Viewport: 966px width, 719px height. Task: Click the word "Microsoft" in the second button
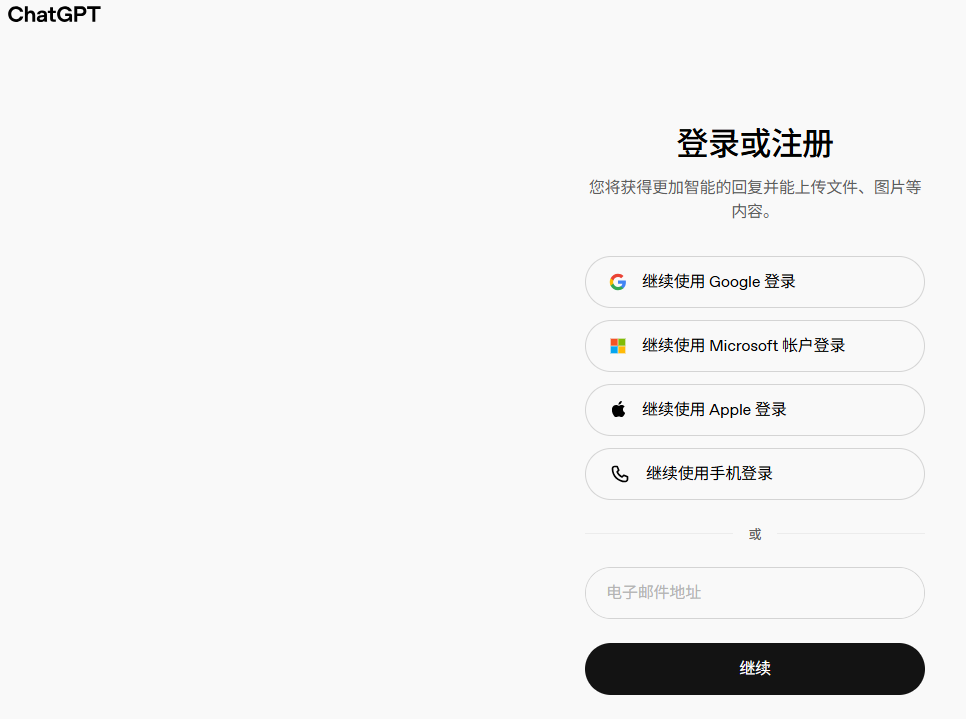pyautogui.click(x=743, y=346)
